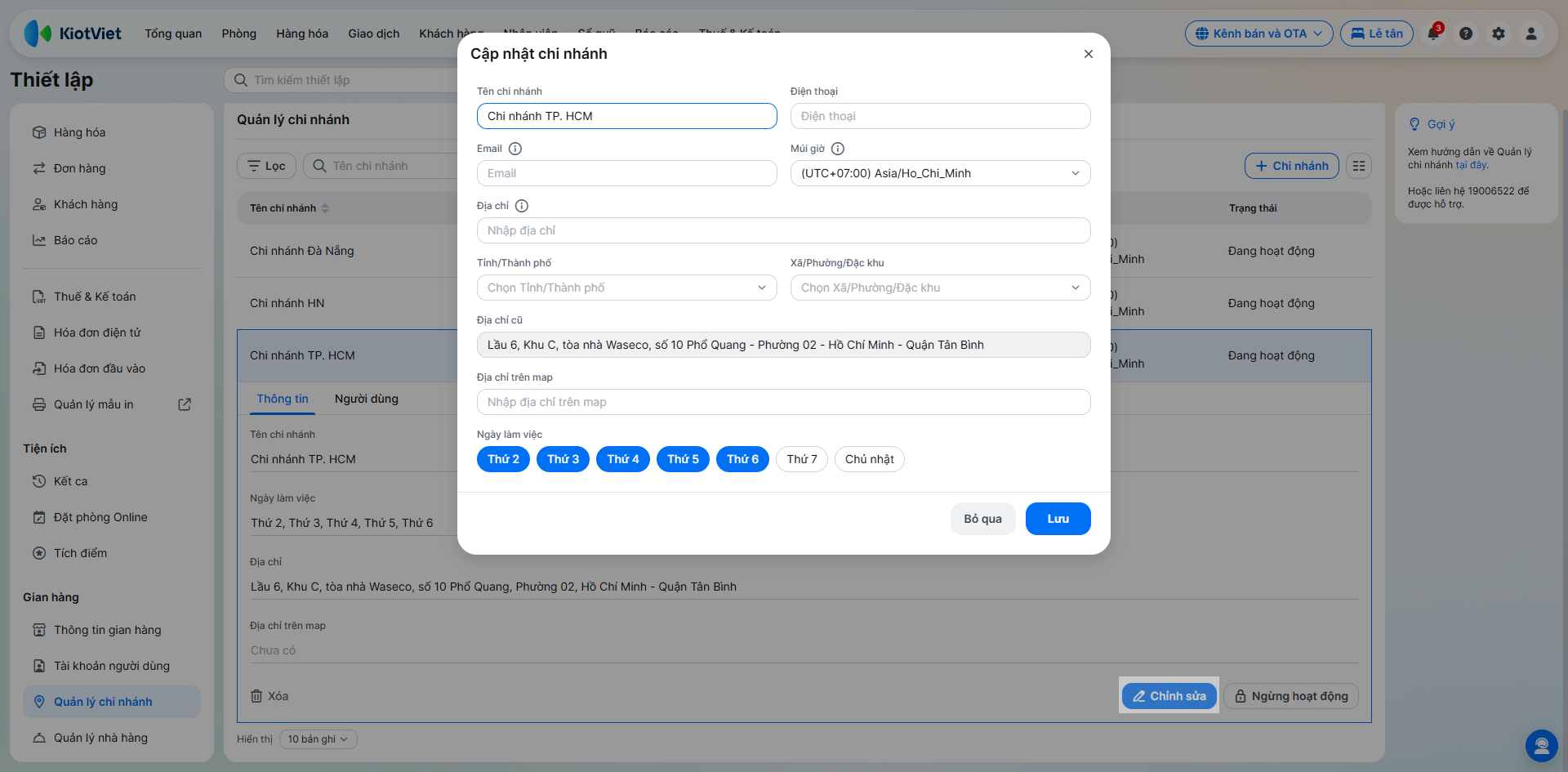Toggle working day Thứ 6
1568x772 pixels.
742,459
